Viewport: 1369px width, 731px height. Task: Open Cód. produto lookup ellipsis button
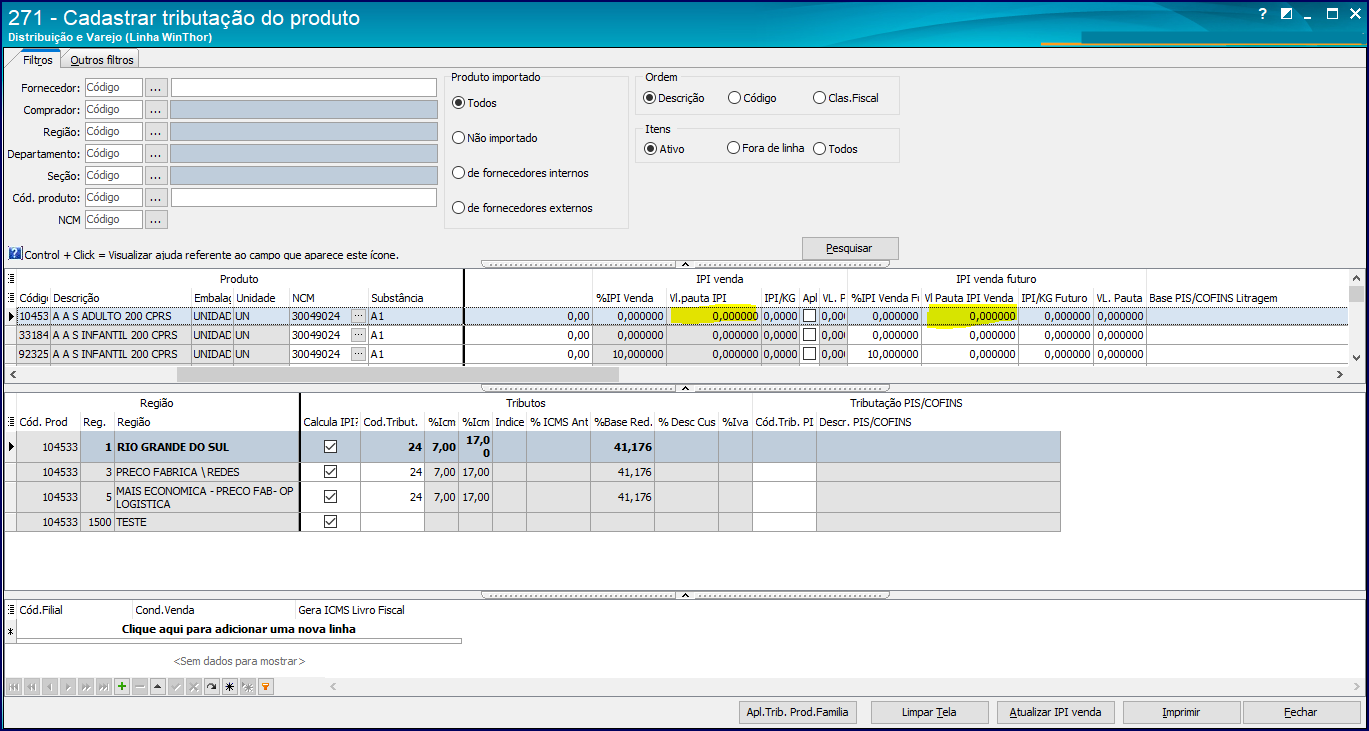[156, 198]
